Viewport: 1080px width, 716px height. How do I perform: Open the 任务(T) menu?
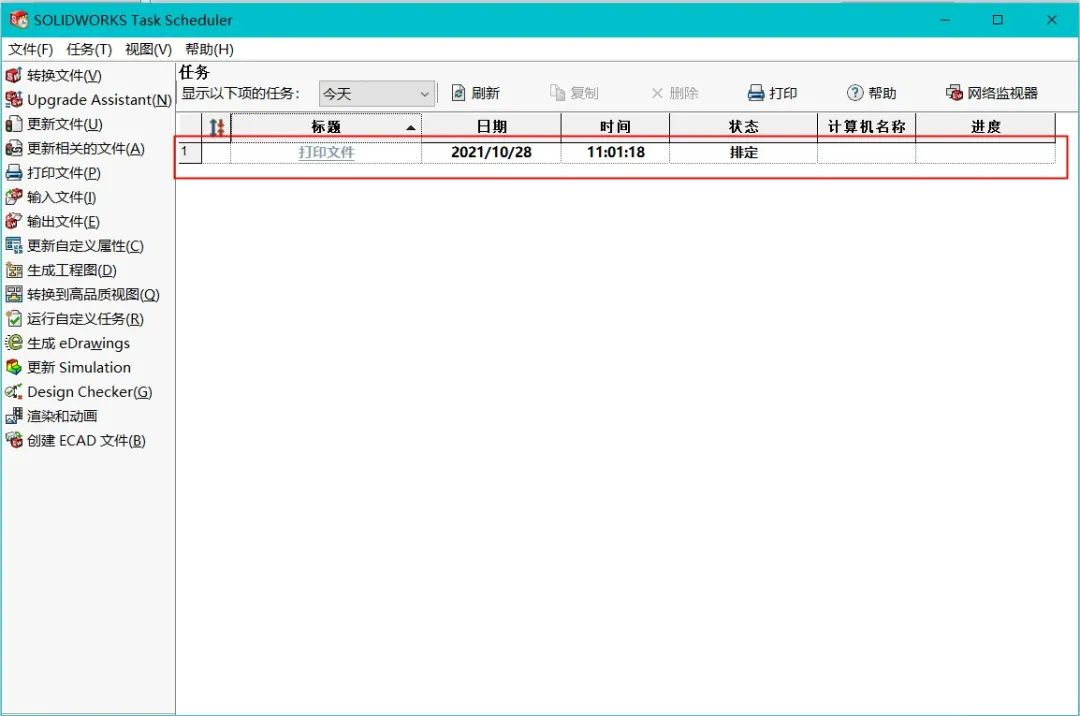click(x=89, y=49)
